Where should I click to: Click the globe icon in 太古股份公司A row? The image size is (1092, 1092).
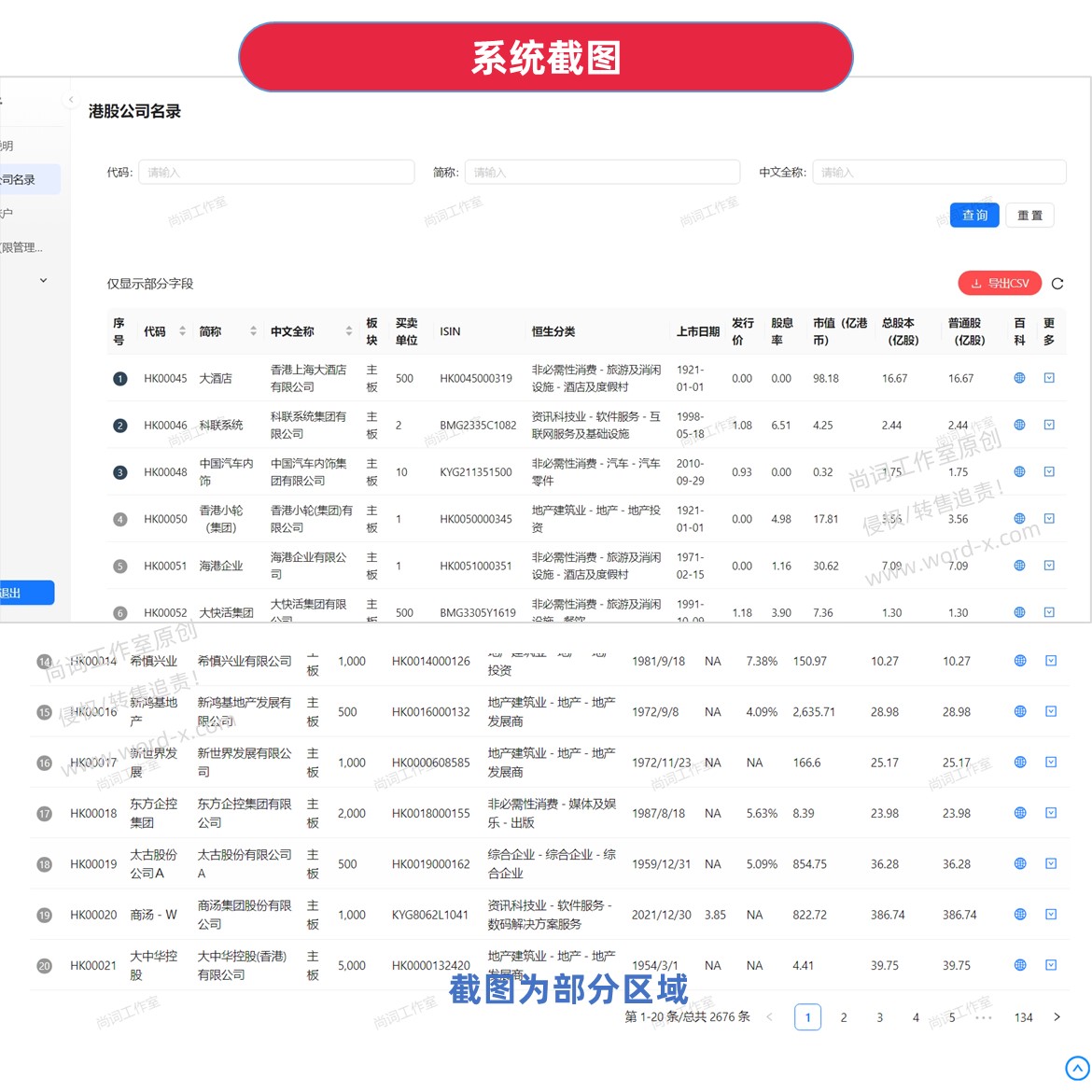[1020, 863]
